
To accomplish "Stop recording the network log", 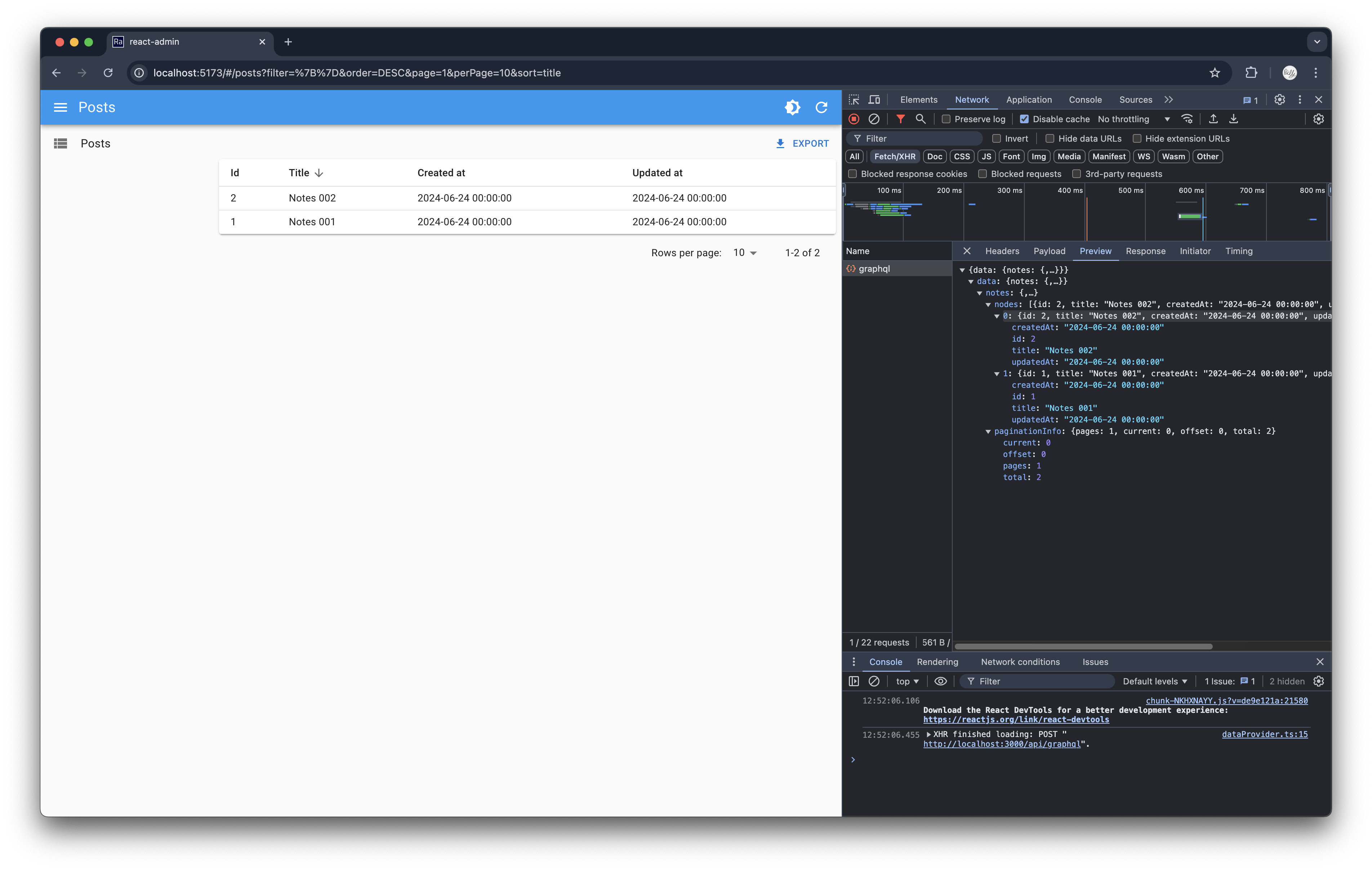I will pyautogui.click(x=854, y=119).
